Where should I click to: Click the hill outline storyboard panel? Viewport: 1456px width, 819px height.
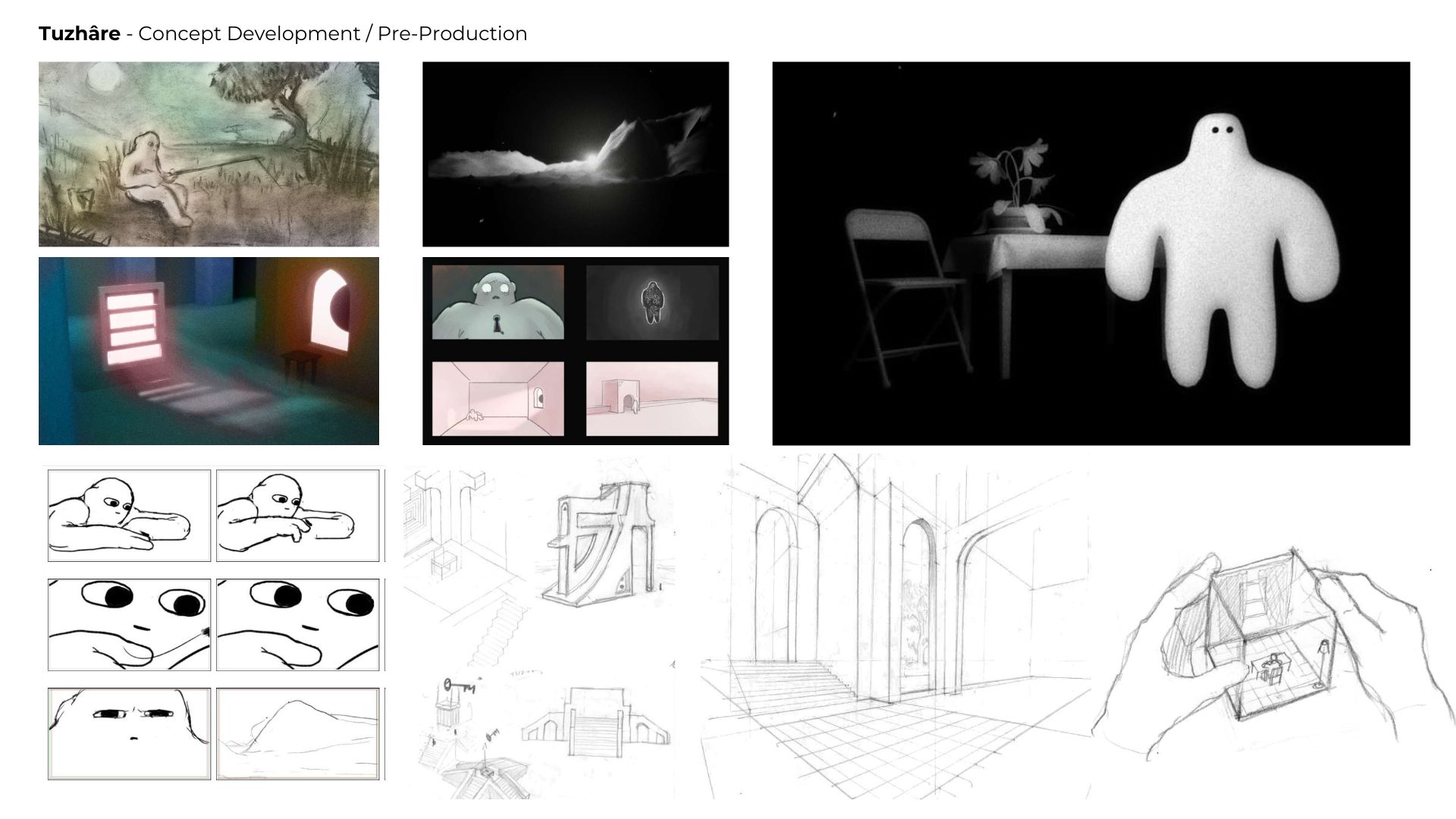point(297,733)
